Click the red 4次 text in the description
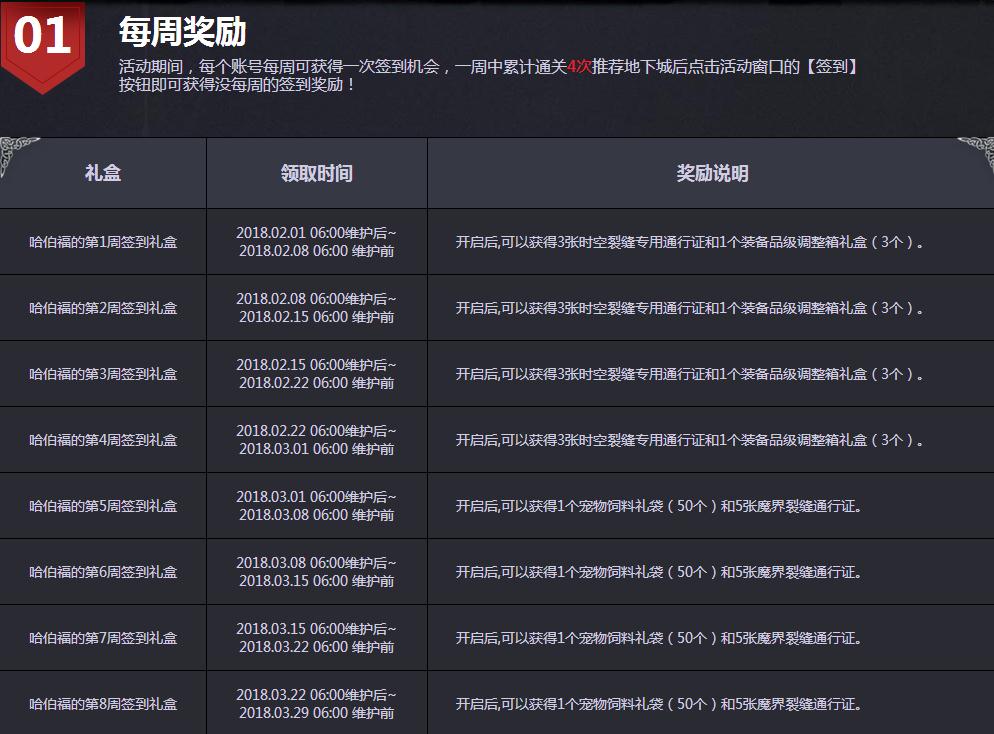This screenshot has width=994, height=734. [x=579, y=67]
